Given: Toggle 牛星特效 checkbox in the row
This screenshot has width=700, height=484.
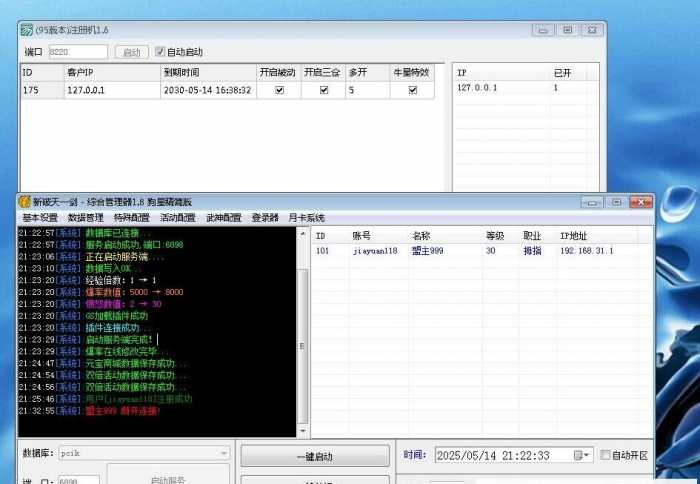Looking at the screenshot, I should [x=412, y=90].
